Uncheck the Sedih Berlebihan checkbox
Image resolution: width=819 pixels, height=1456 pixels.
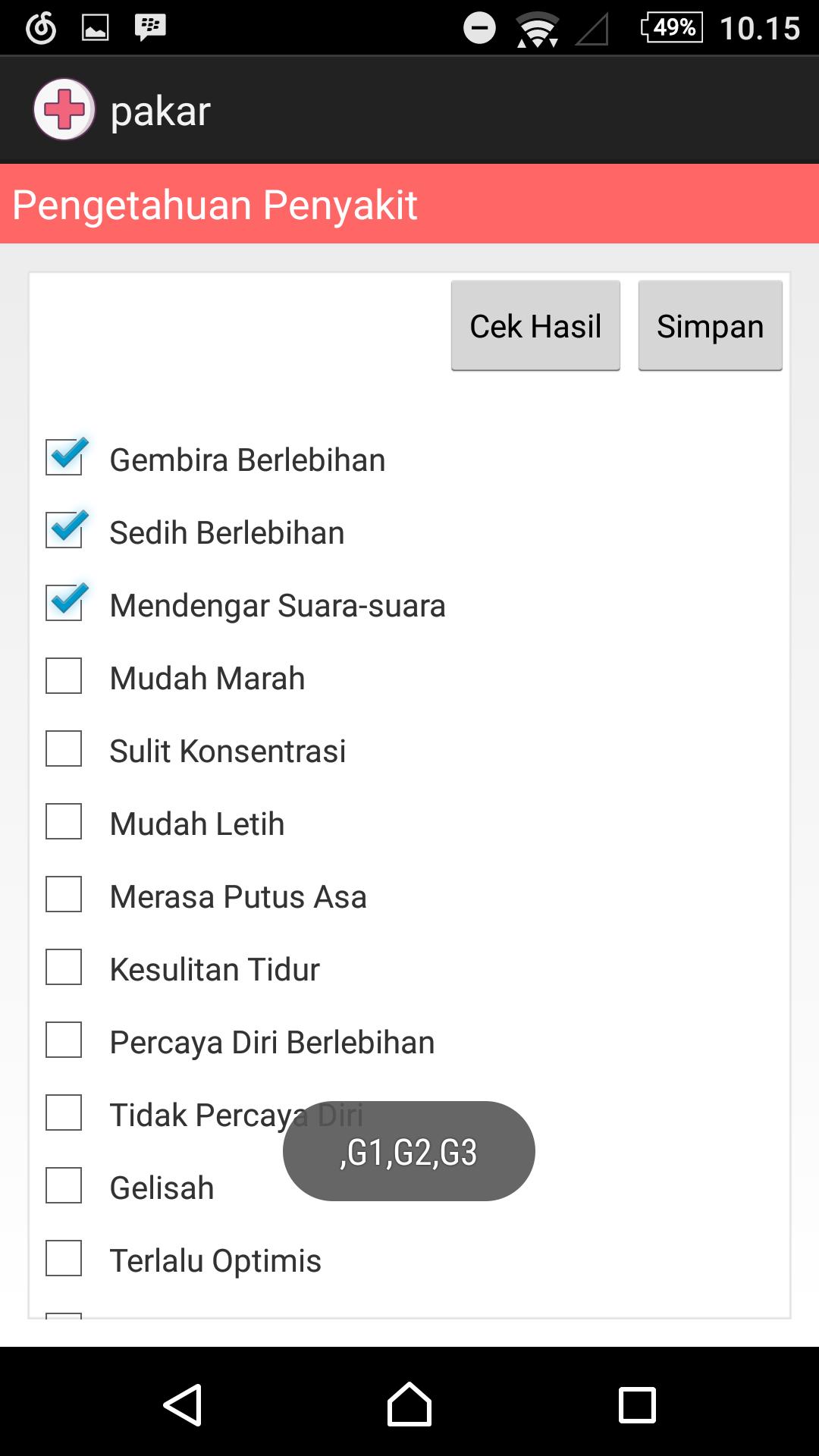(64, 530)
